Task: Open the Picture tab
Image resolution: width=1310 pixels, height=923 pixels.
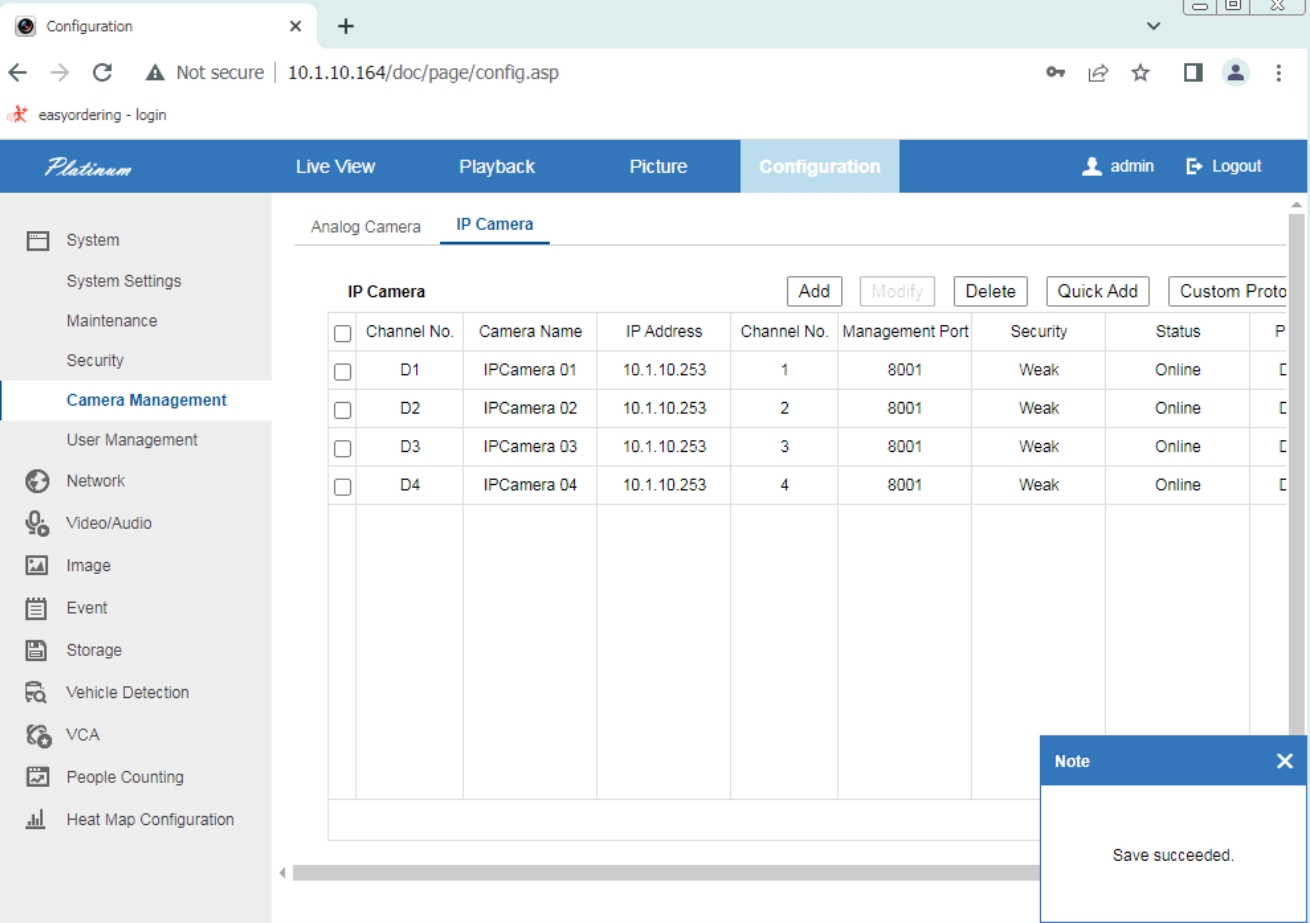Action: point(658,167)
